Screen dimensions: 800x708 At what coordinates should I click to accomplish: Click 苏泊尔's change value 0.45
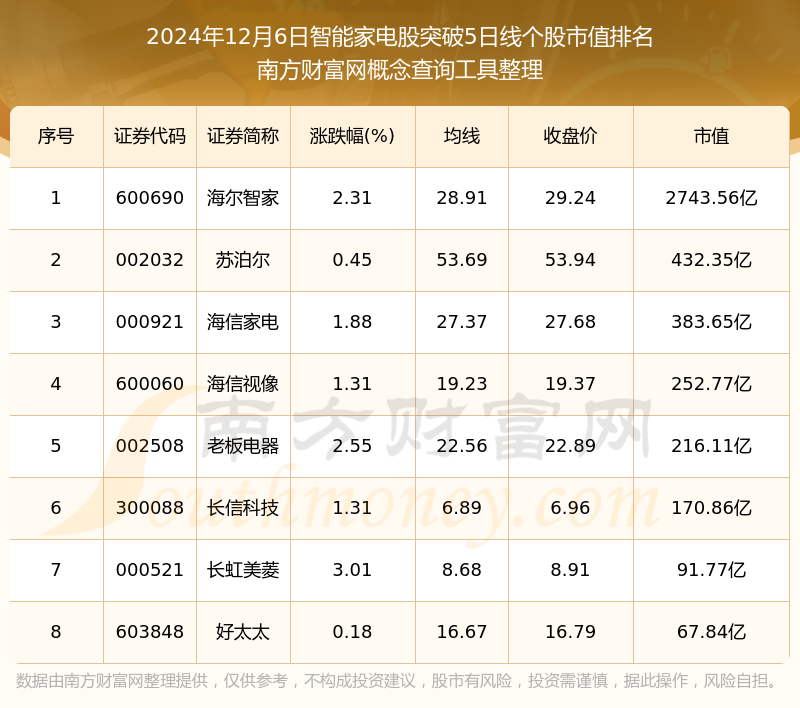pyautogui.click(x=352, y=260)
